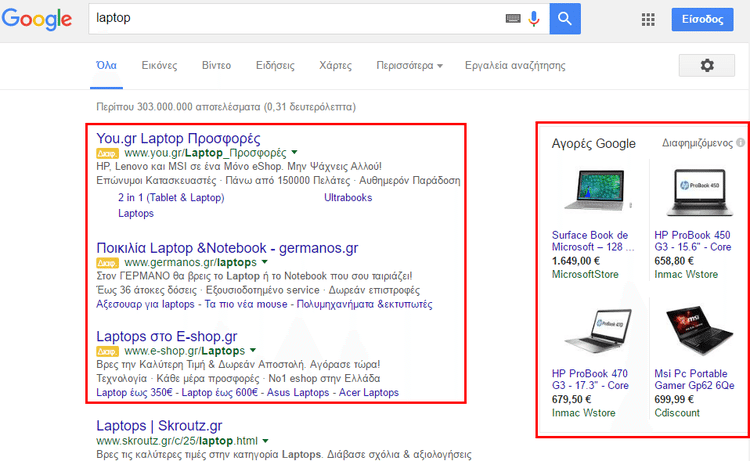Expand the Περισσότερα dropdown
This screenshot has width=750, height=461.
409,66
